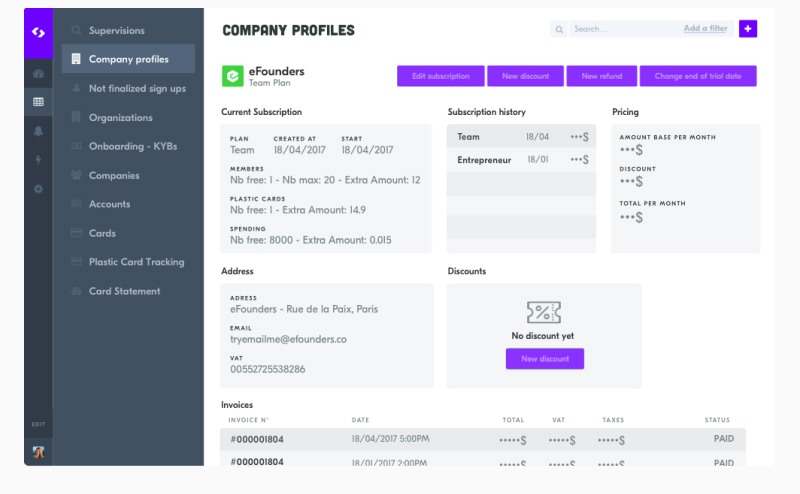Focus the Search input field
Viewport: 800px width, 494px height.
pyautogui.click(x=625, y=29)
